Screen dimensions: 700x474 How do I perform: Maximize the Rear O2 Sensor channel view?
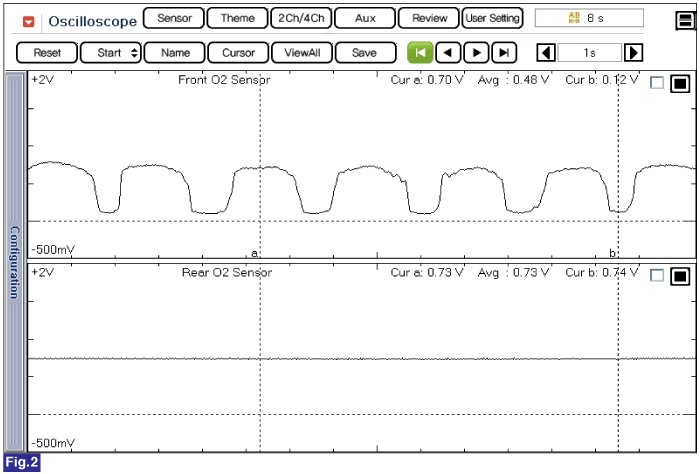pos(680,276)
